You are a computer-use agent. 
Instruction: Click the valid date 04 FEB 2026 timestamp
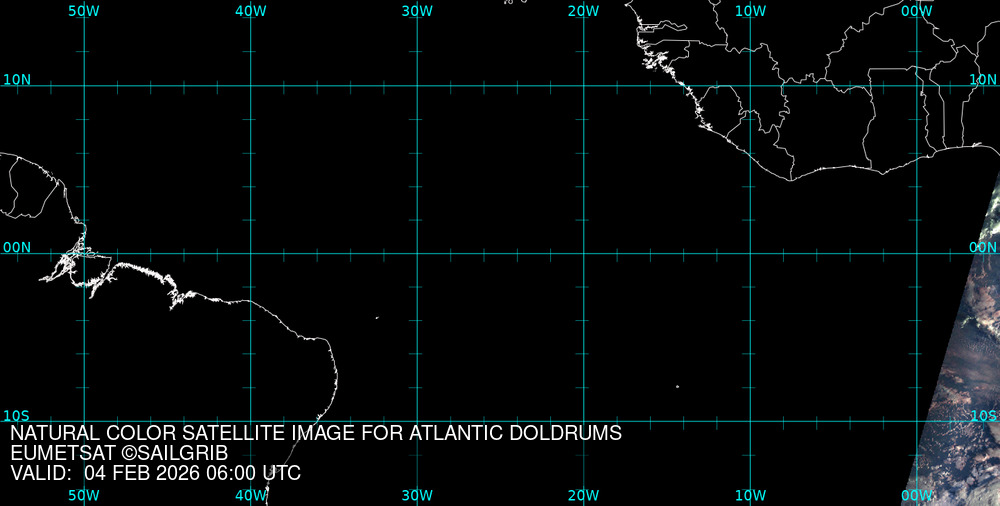click(x=155, y=473)
